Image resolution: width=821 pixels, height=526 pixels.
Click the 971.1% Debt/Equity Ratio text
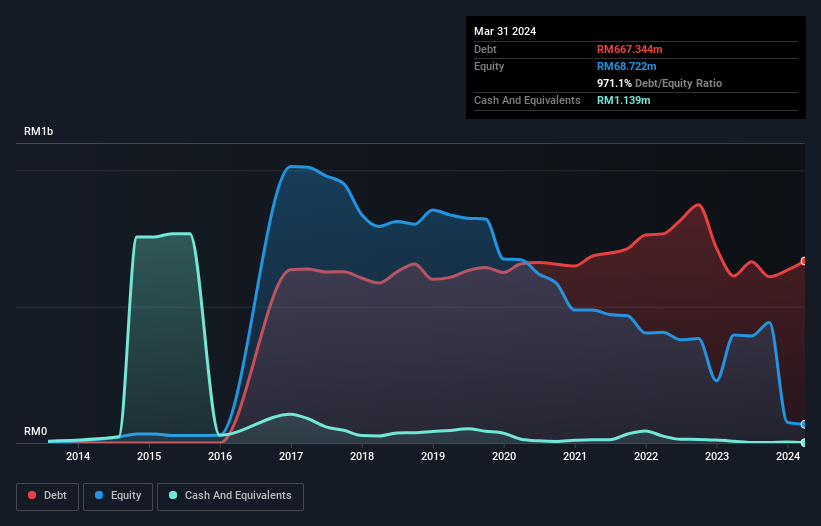[x=659, y=83]
